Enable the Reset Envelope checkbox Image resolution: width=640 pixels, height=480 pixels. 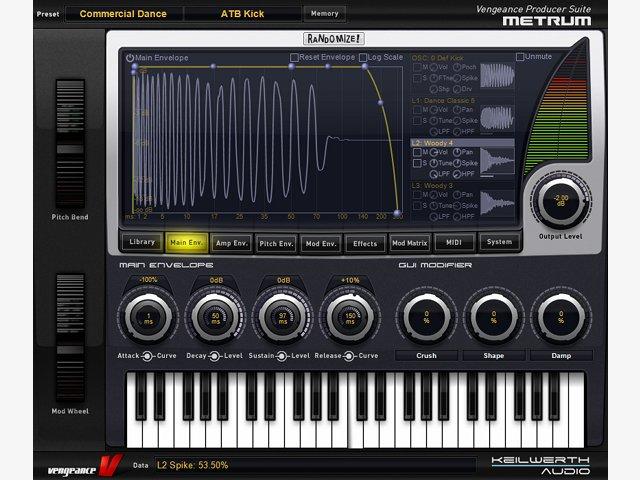coord(294,58)
